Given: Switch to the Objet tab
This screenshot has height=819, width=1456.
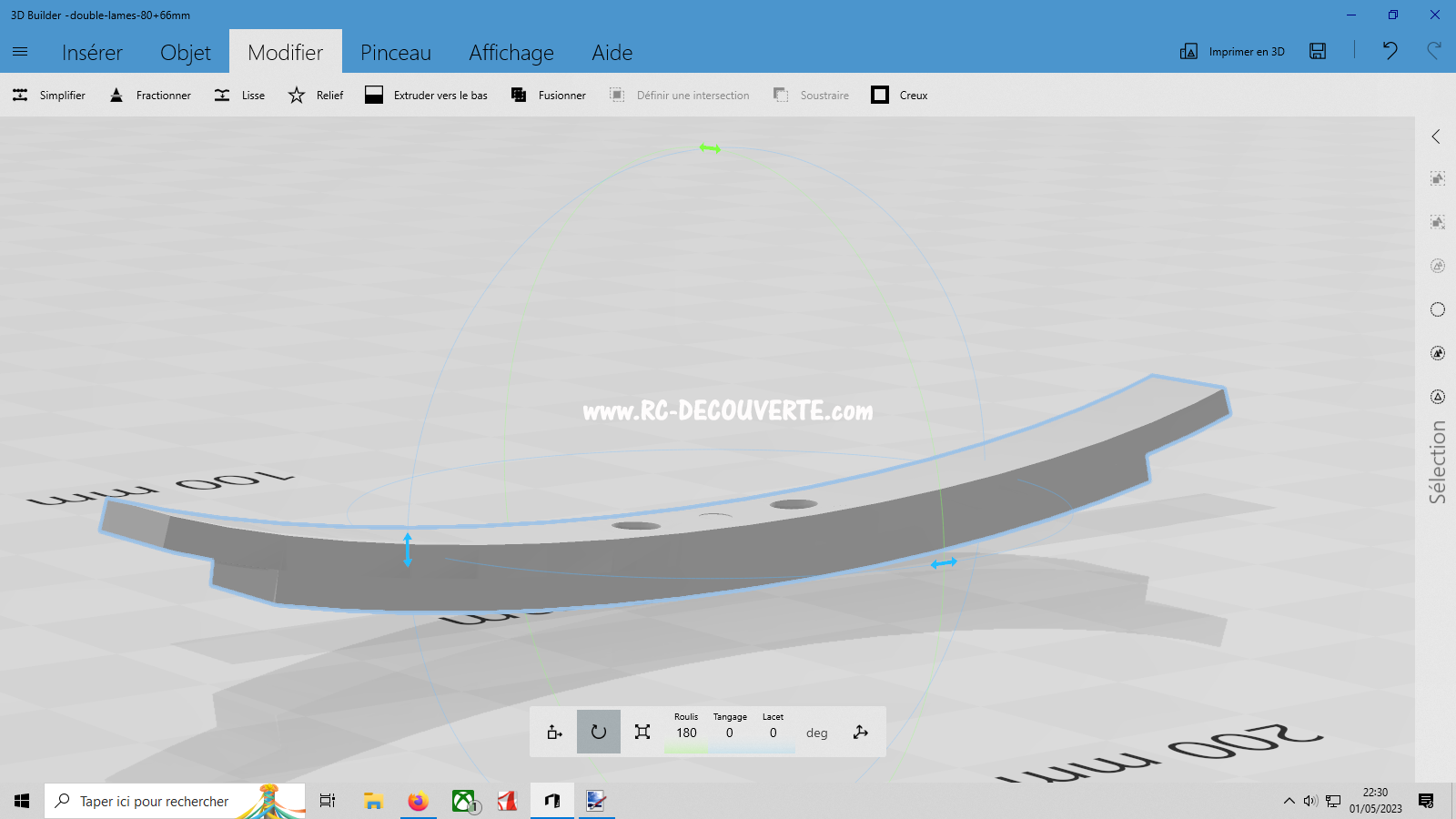Looking at the screenshot, I should (x=186, y=53).
